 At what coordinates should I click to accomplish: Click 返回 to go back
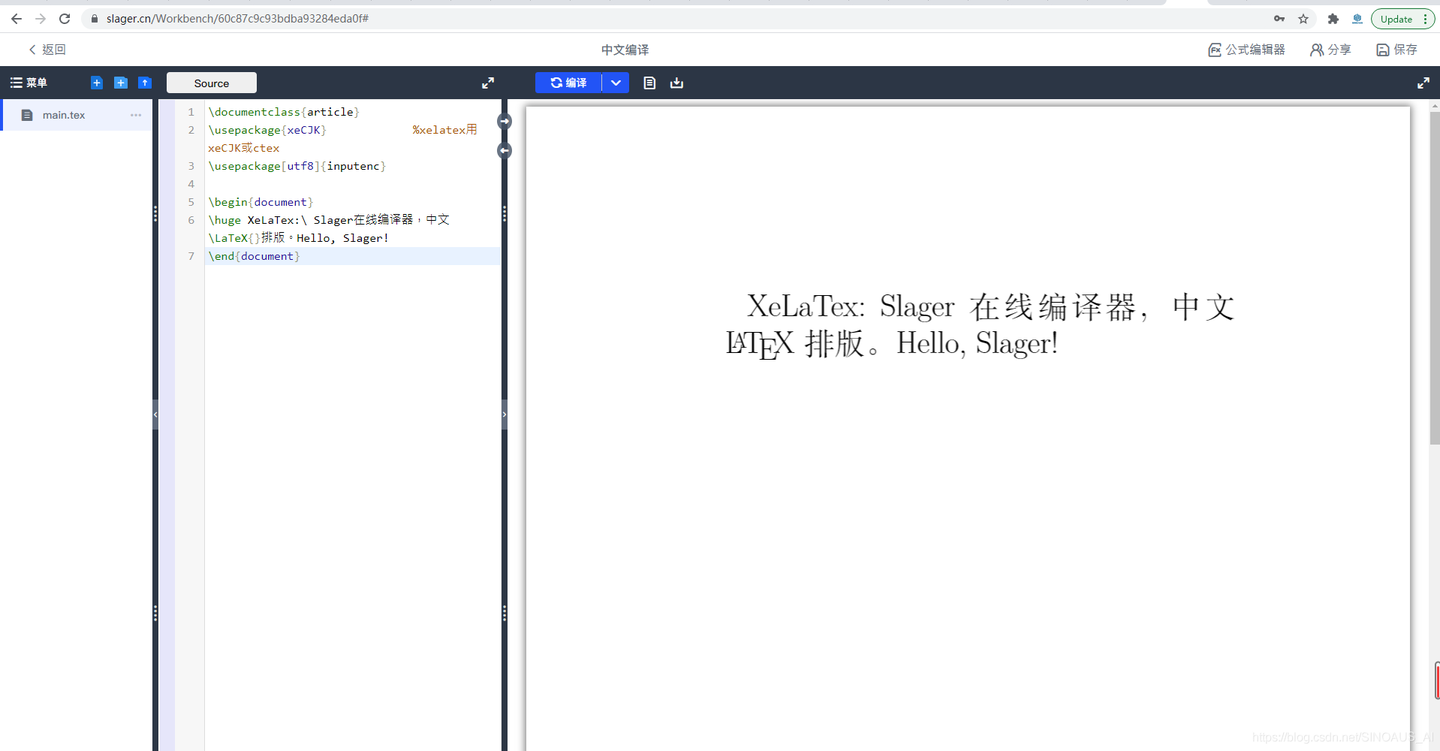pyautogui.click(x=45, y=49)
